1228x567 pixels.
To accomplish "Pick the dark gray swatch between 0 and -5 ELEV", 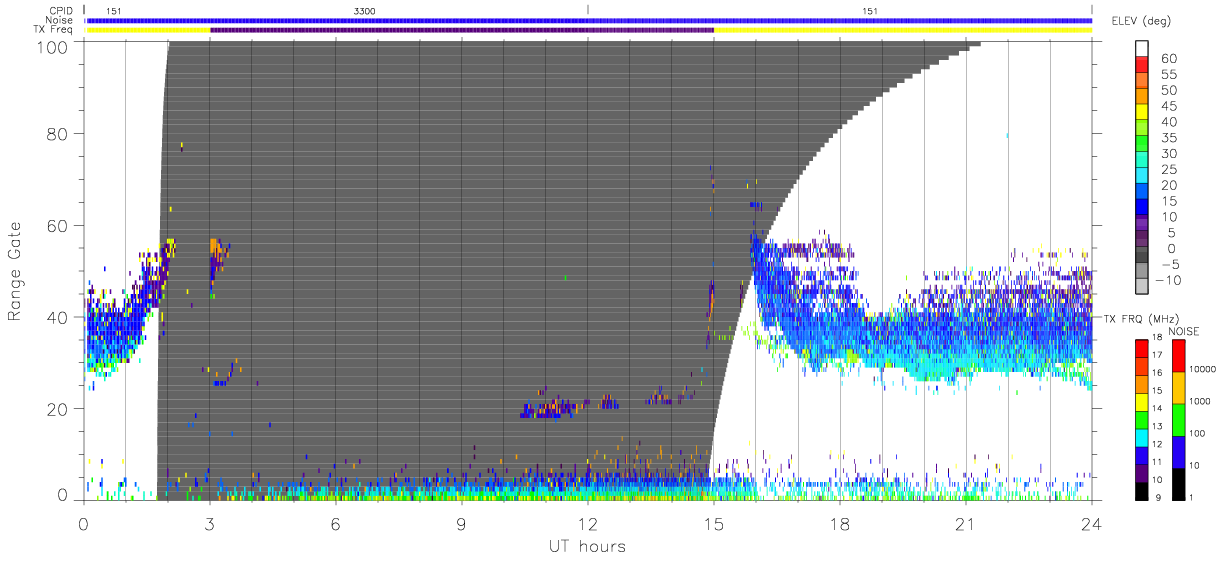I will pos(1141,256).
